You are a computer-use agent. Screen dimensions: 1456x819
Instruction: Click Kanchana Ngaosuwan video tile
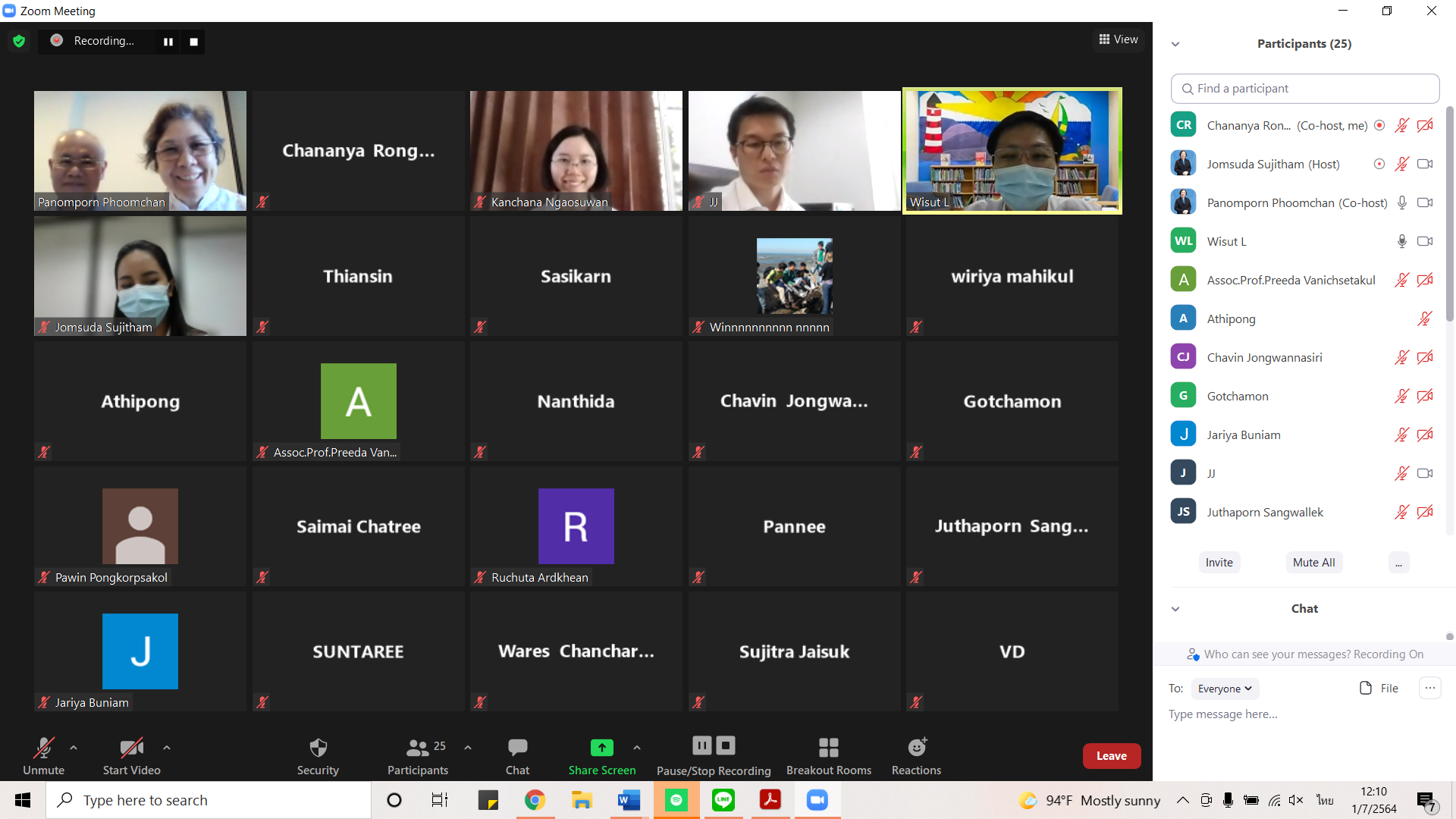(x=576, y=151)
